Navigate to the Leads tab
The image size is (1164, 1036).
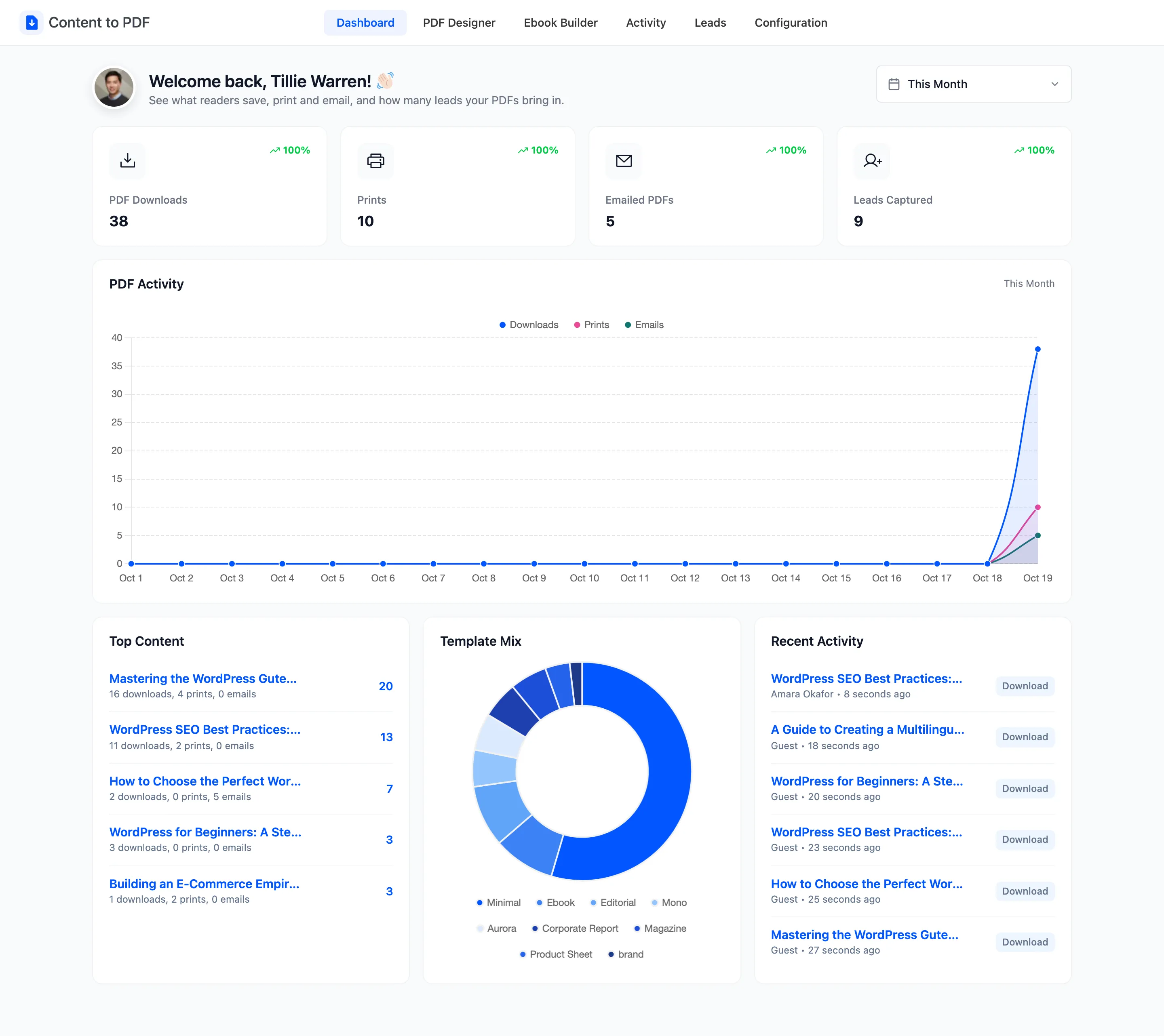click(x=710, y=23)
